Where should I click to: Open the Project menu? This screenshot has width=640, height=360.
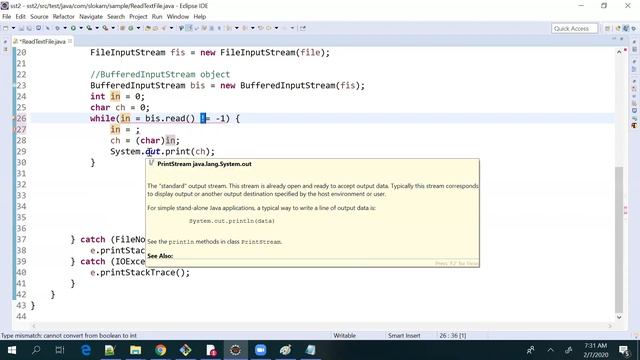tap(138, 17)
